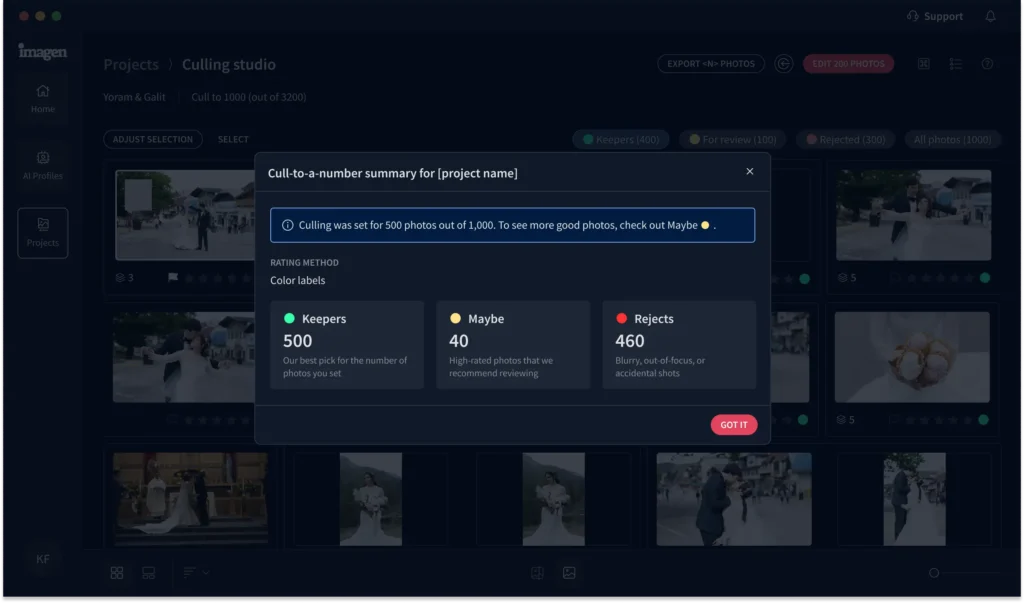Open the ADJUST SELECTION options
The image size is (1024, 603).
(x=153, y=140)
